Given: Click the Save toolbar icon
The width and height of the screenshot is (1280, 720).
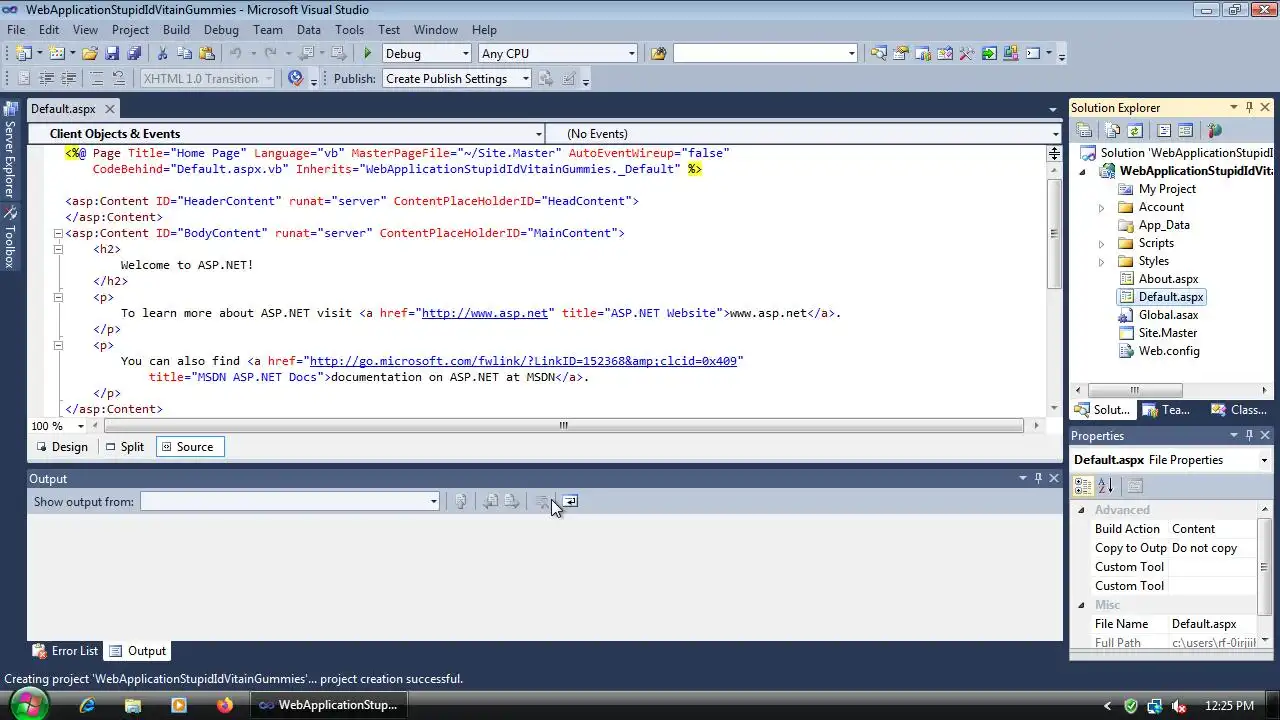Looking at the screenshot, I should (112, 53).
